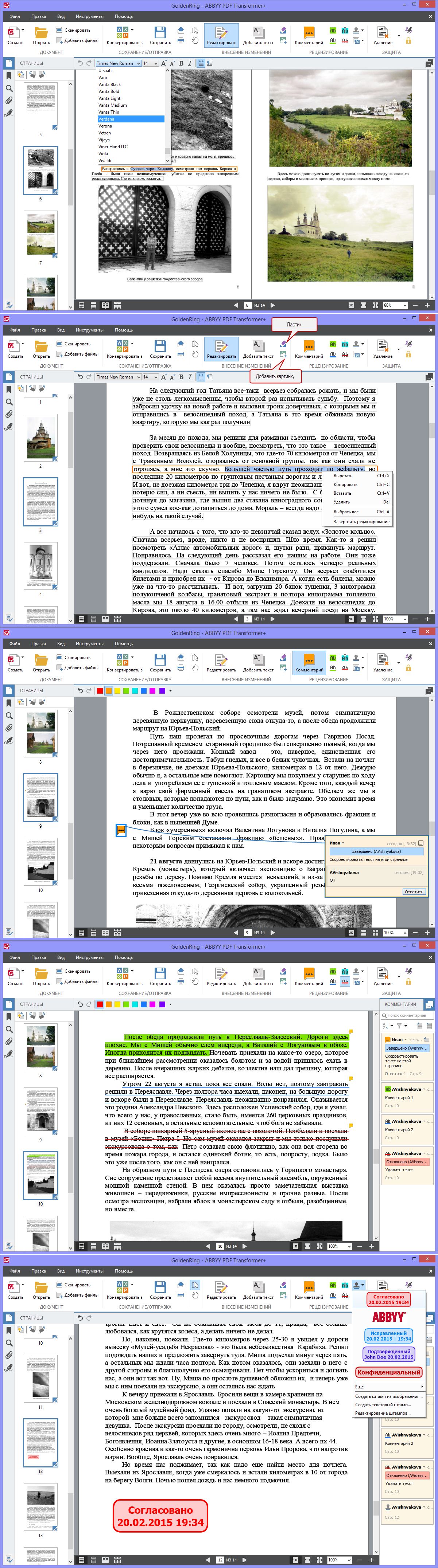Toggle Italic in the font-list window toolbar
This screenshot has height=1568, width=438.
click(x=189, y=63)
